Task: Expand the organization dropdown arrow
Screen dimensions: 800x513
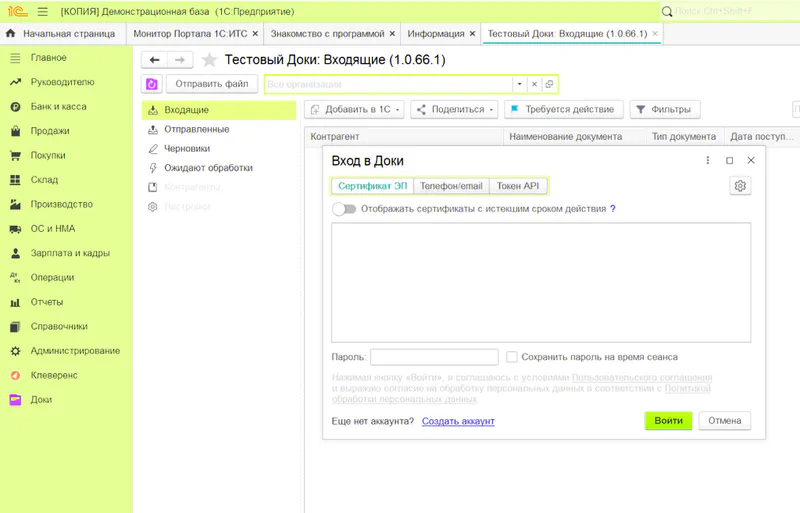Action: click(x=519, y=84)
